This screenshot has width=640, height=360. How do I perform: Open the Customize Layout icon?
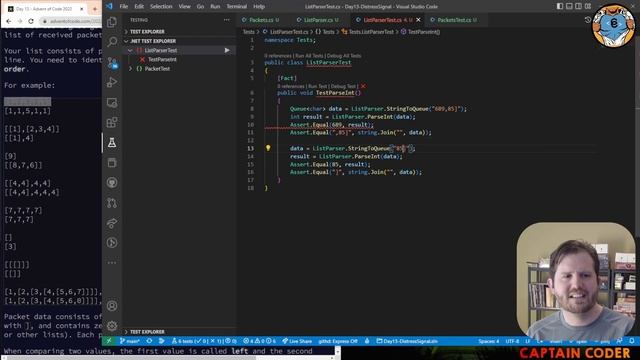pyautogui.click(x=588, y=6)
